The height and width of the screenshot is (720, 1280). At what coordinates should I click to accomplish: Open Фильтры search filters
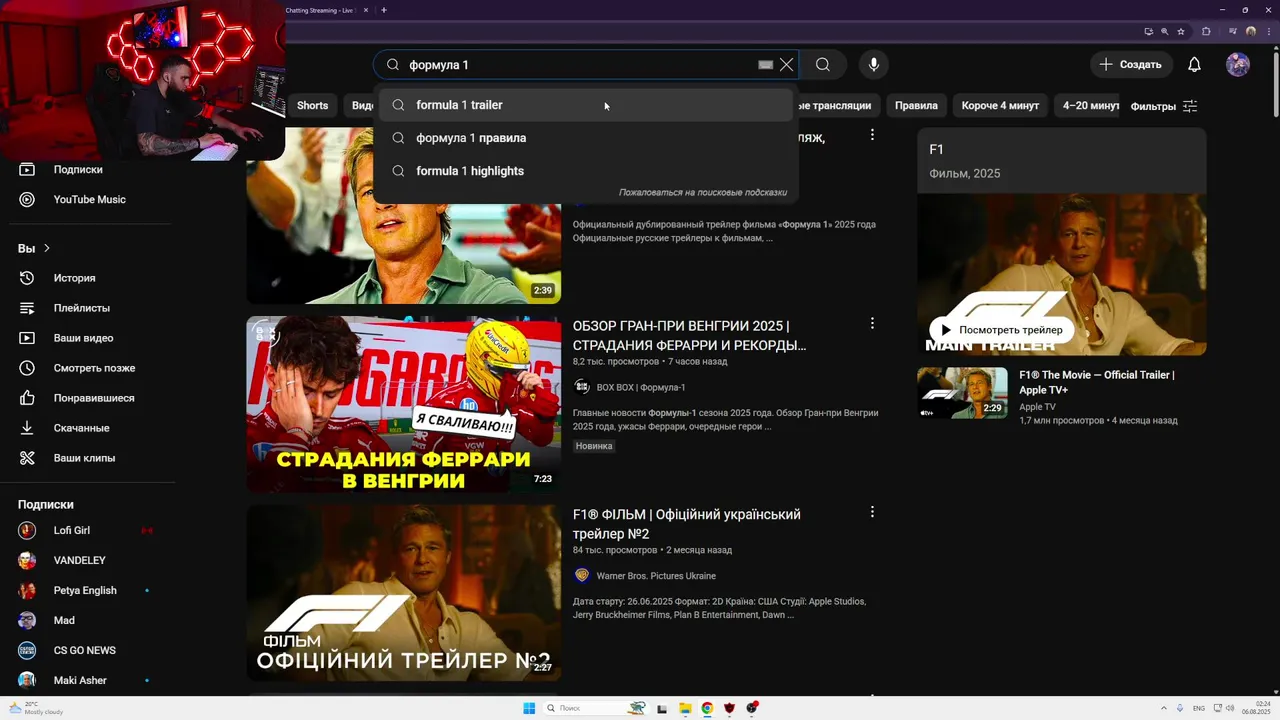pyautogui.click(x=1164, y=106)
